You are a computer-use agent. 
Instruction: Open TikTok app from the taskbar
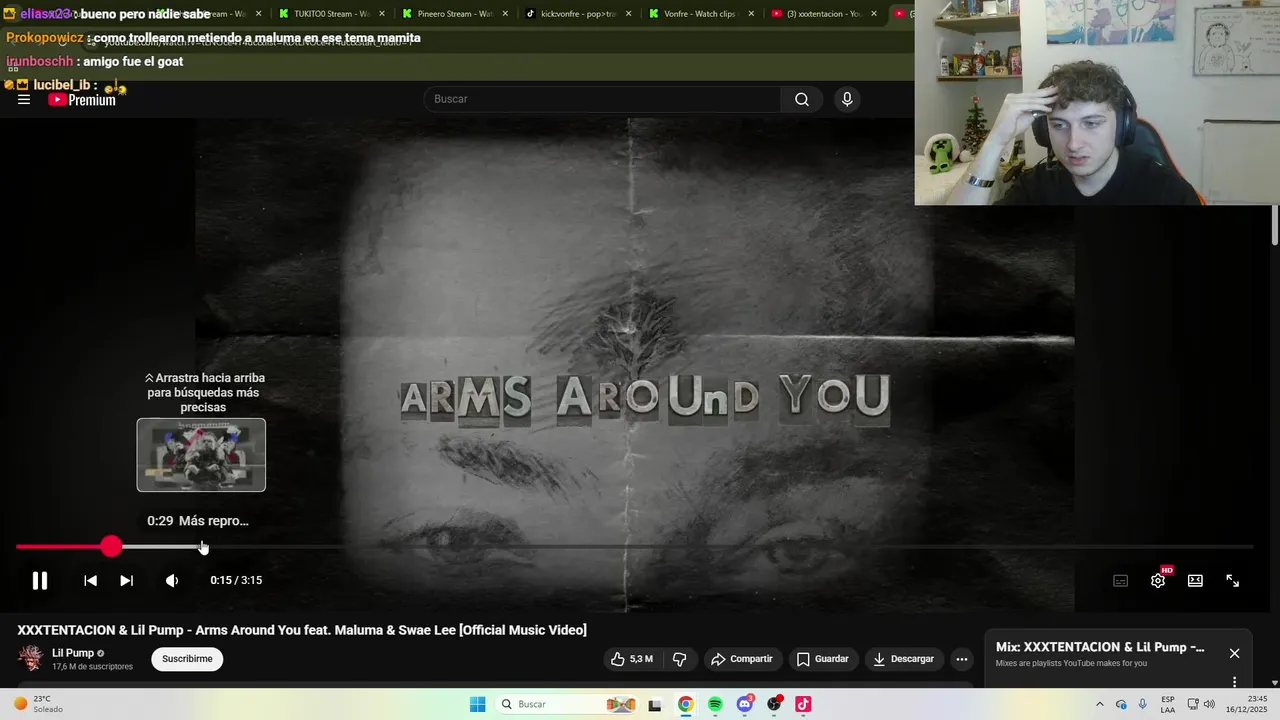803,704
